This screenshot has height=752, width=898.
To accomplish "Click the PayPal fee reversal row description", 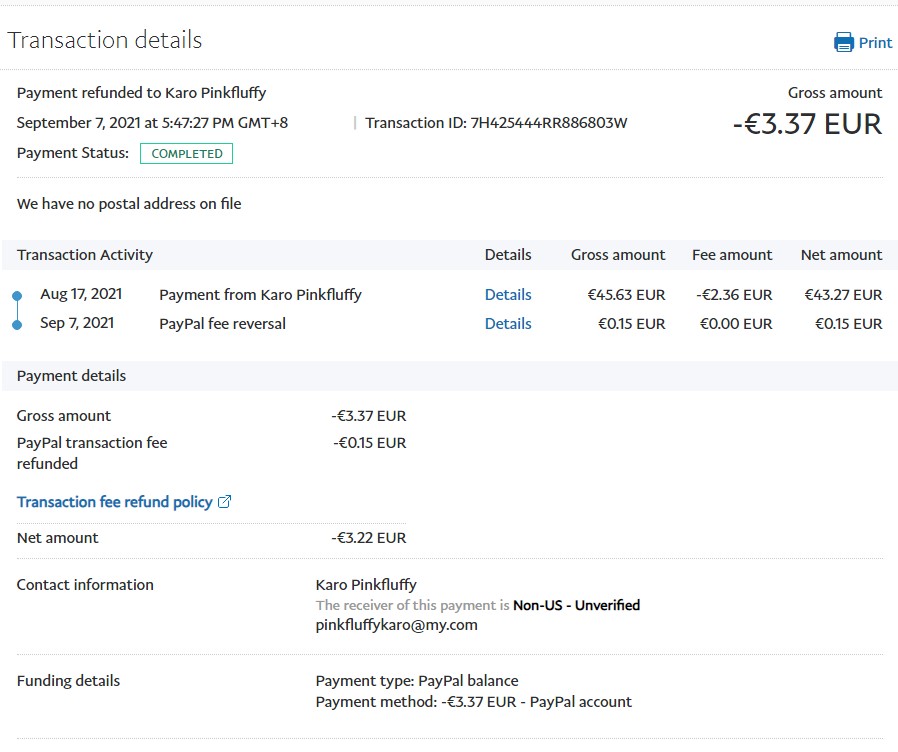I will click(x=222, y=324).
